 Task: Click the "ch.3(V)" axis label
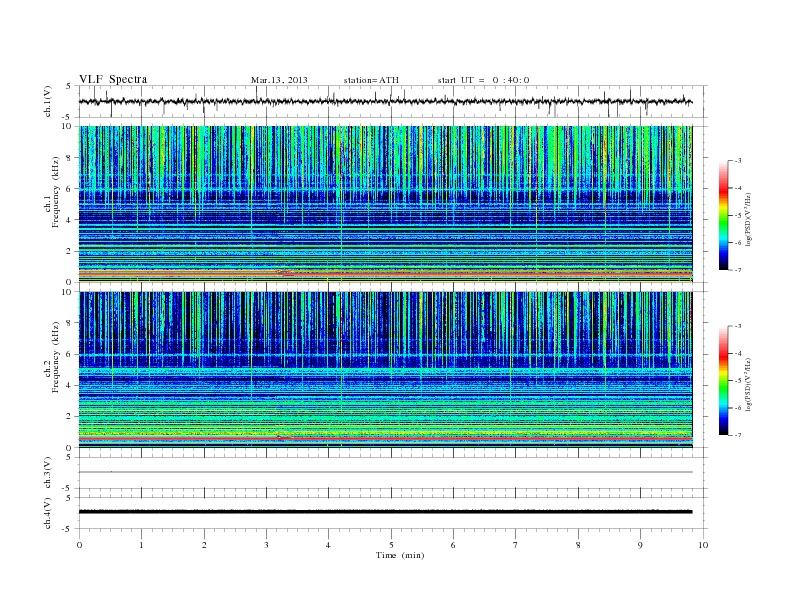coord(48,473)
